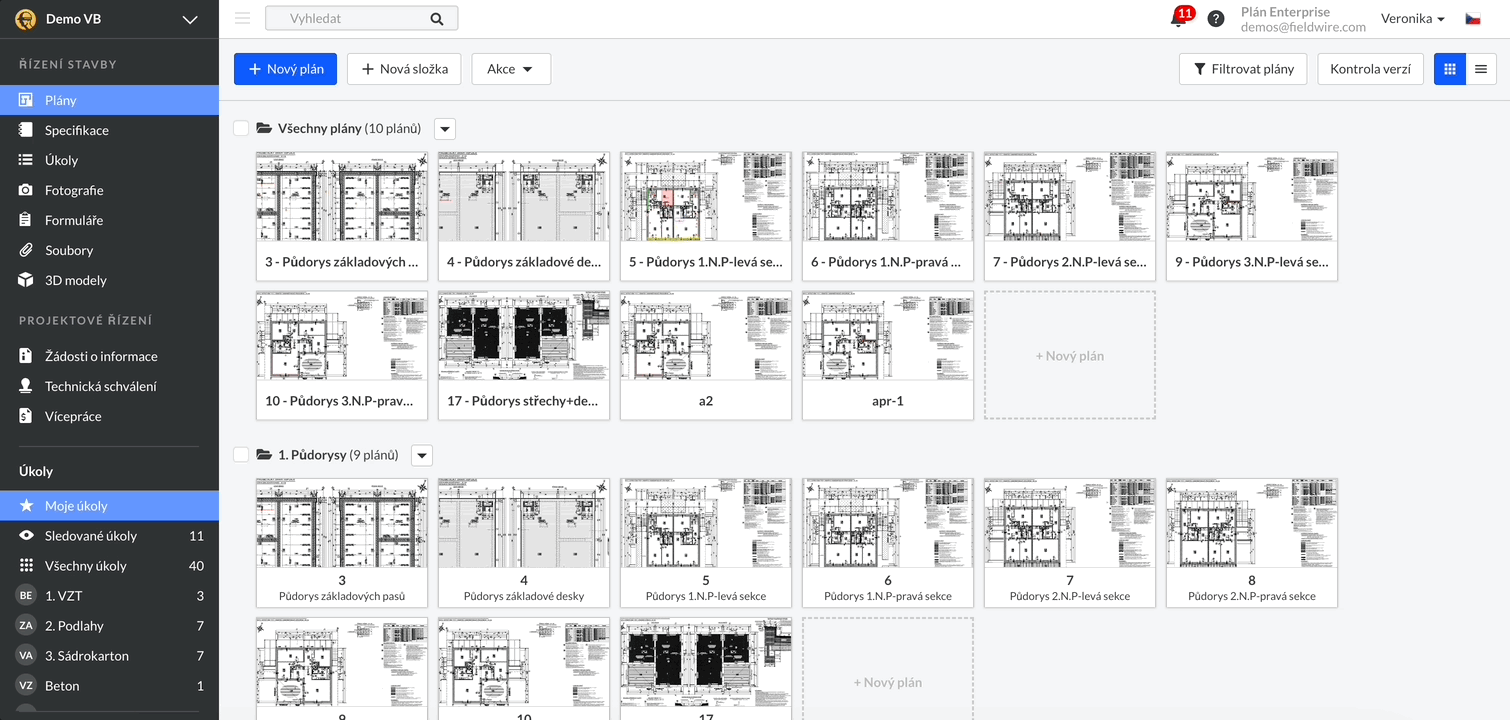Open the Demo VB project dropdown
This screenshot has height=720, width=1510.
pyautogui.click(x=190, y=19)
